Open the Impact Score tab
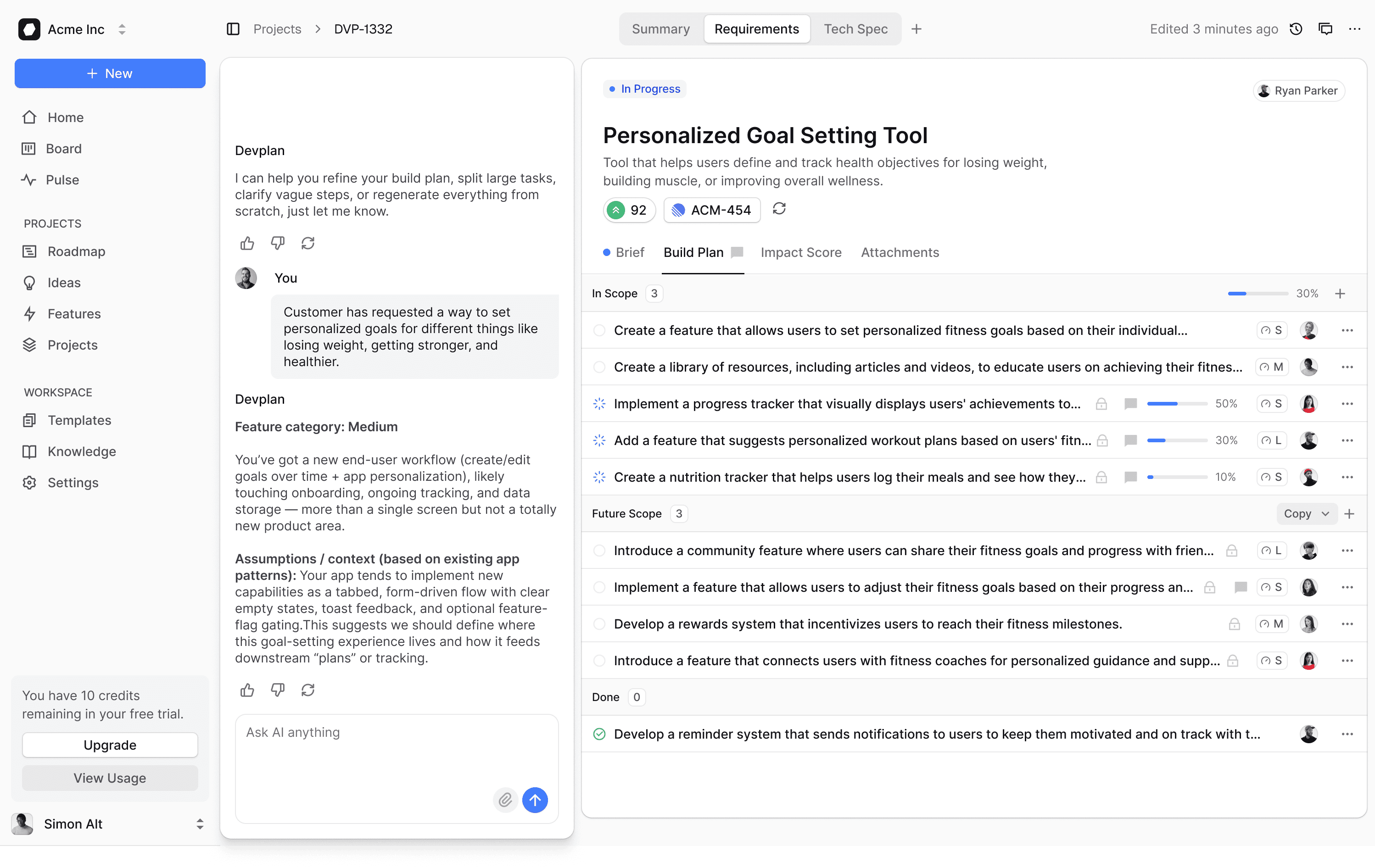Viewport: 1375px width, 868px height. (x=800, y=252)
